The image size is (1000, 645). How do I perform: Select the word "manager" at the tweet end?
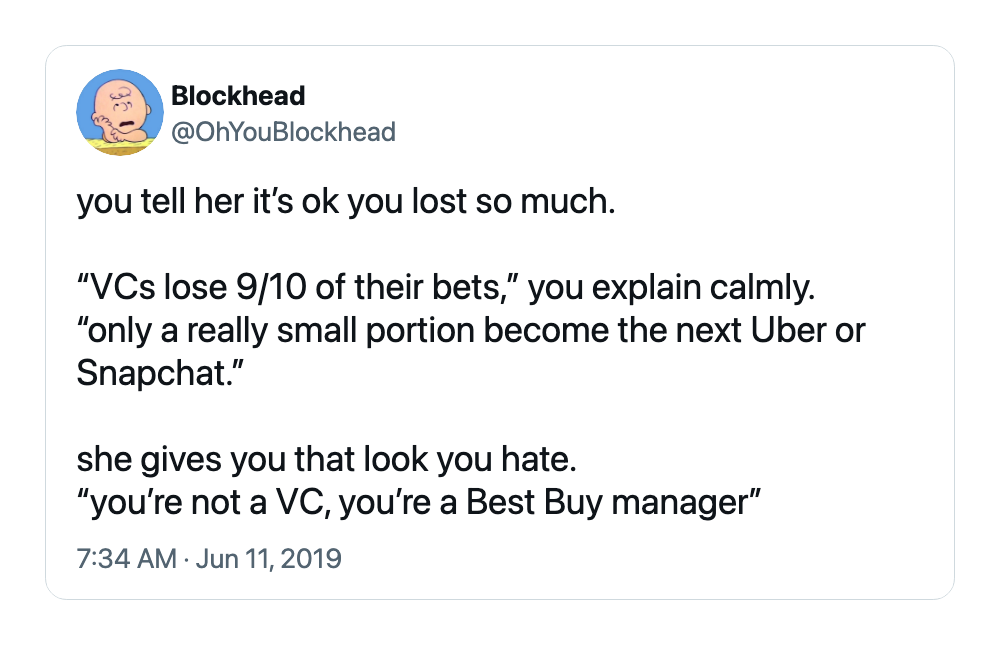(679, 503)
